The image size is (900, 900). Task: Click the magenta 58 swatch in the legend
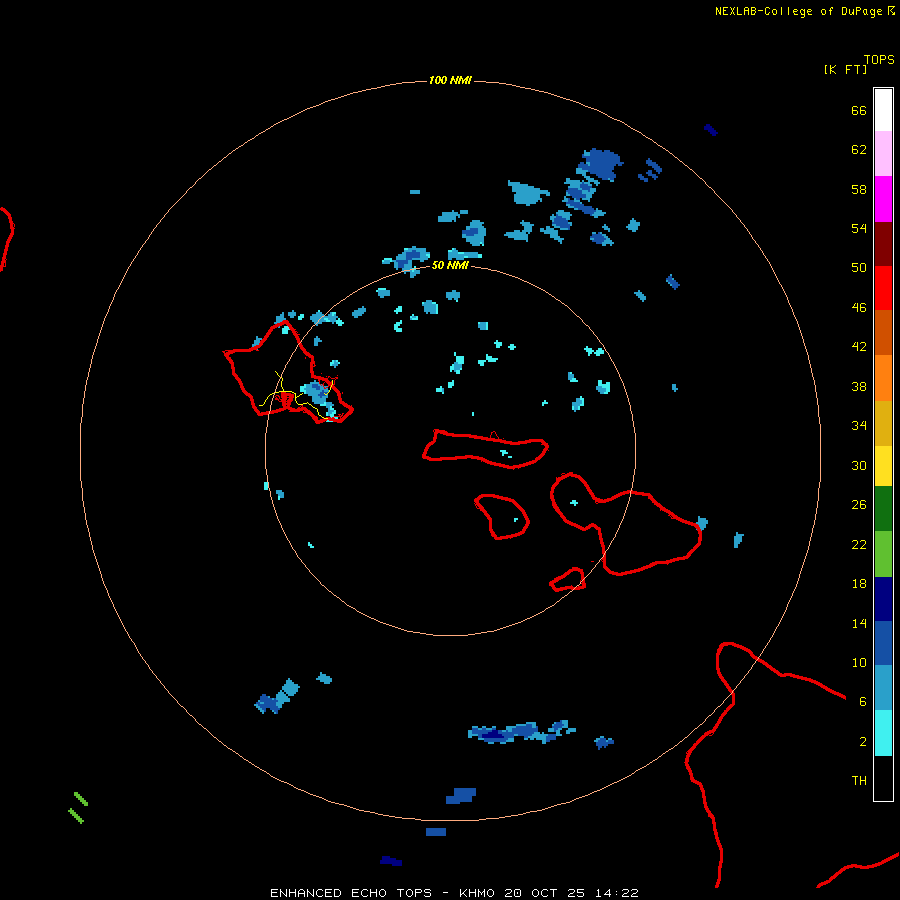[x=883, y=199]
